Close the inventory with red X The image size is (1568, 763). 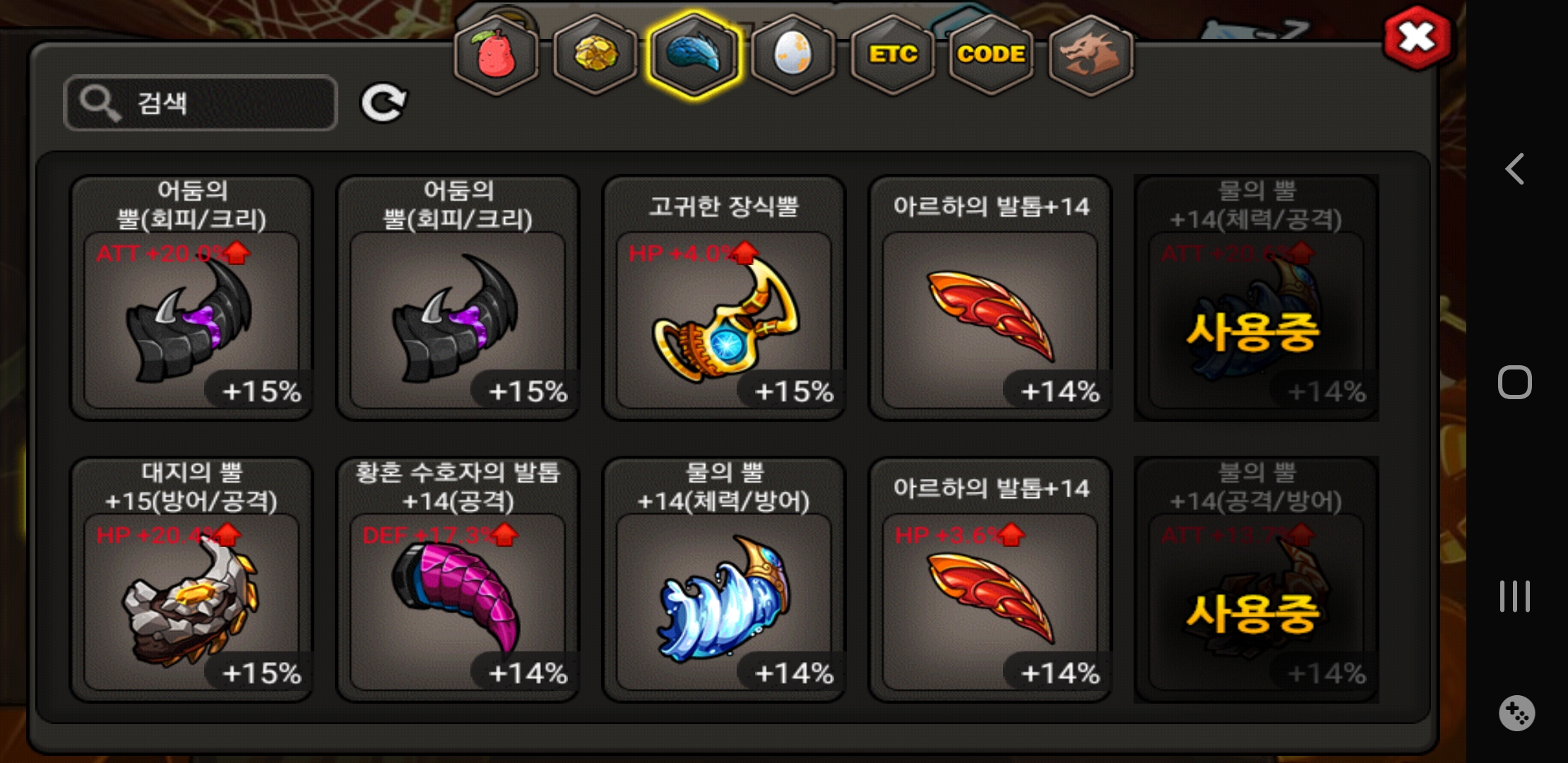pos(1418,38)
